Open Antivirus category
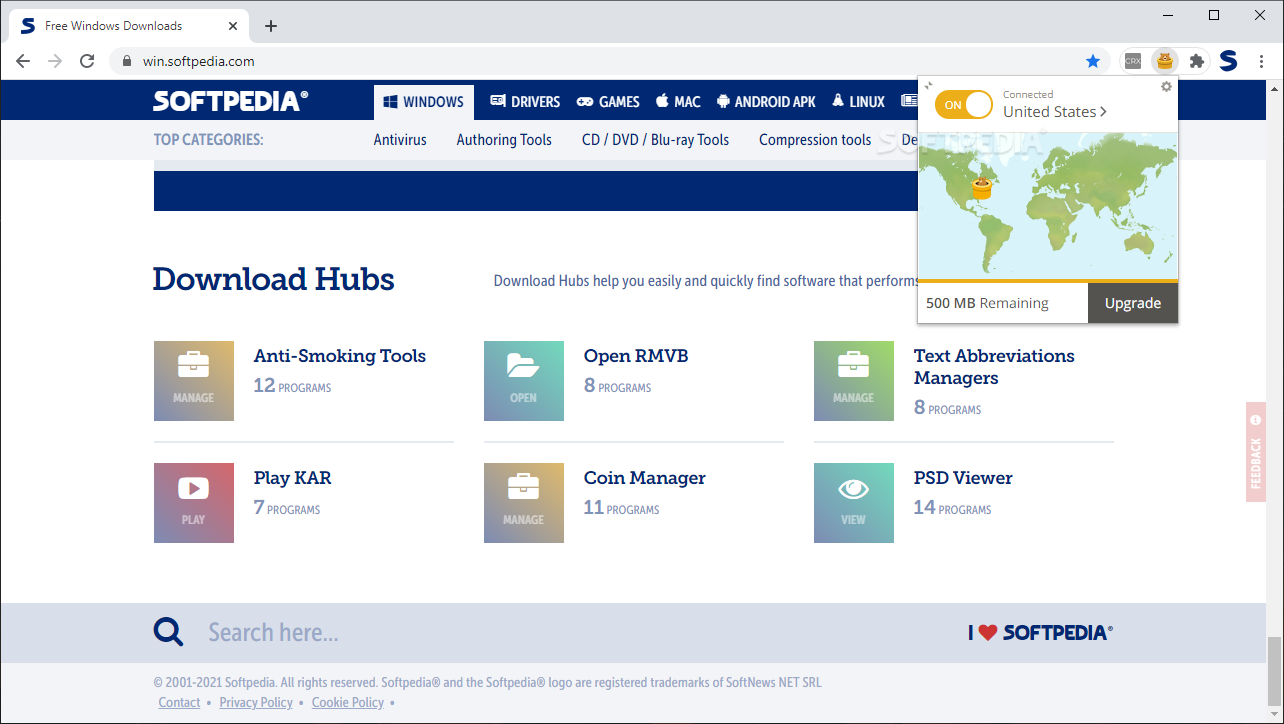 400,140
